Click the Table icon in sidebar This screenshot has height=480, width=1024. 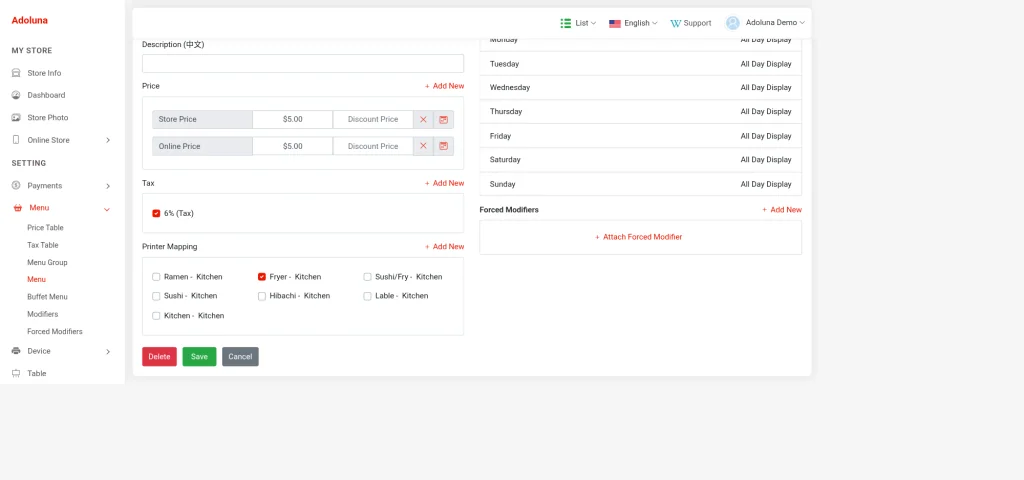coord(16,374)
